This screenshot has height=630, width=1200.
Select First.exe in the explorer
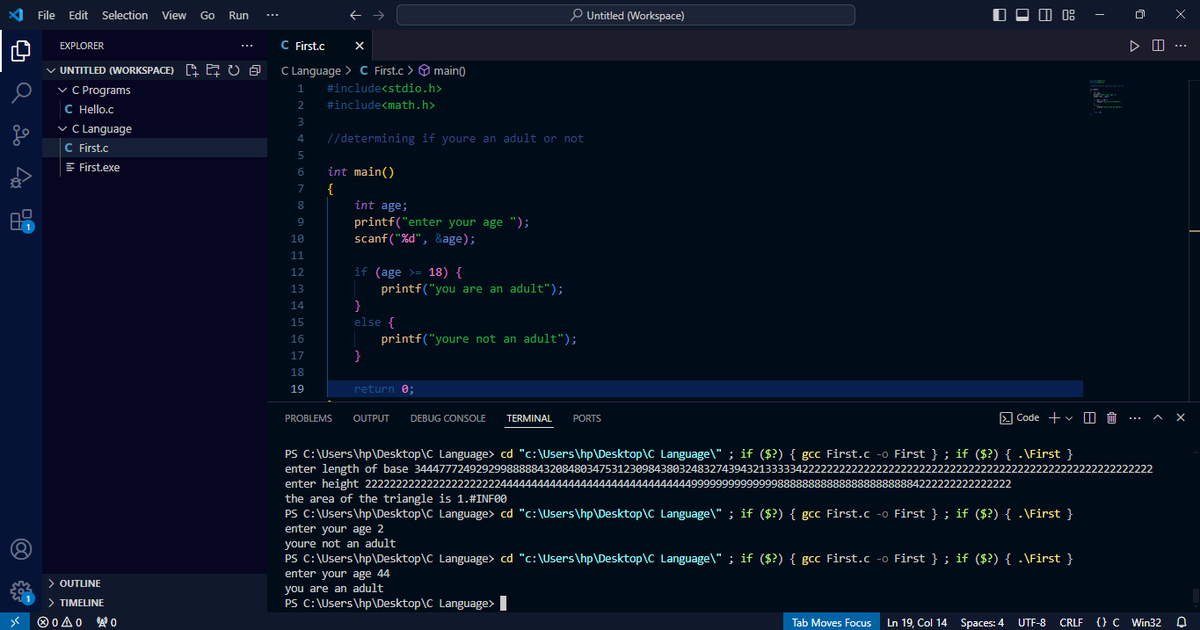(99, 167)
